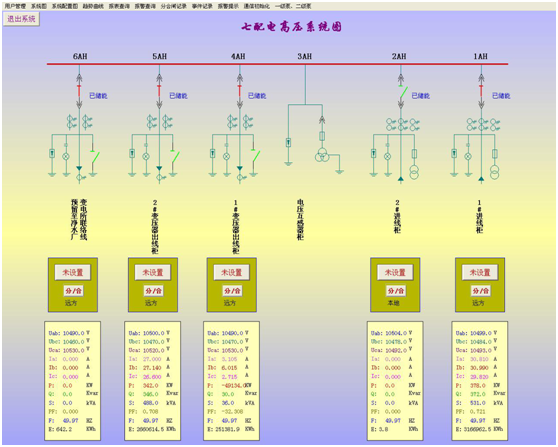The width and height of the screenshot is (558, 447).
Task: Click the open breaker on 2AH line
Action: (403, 92)
